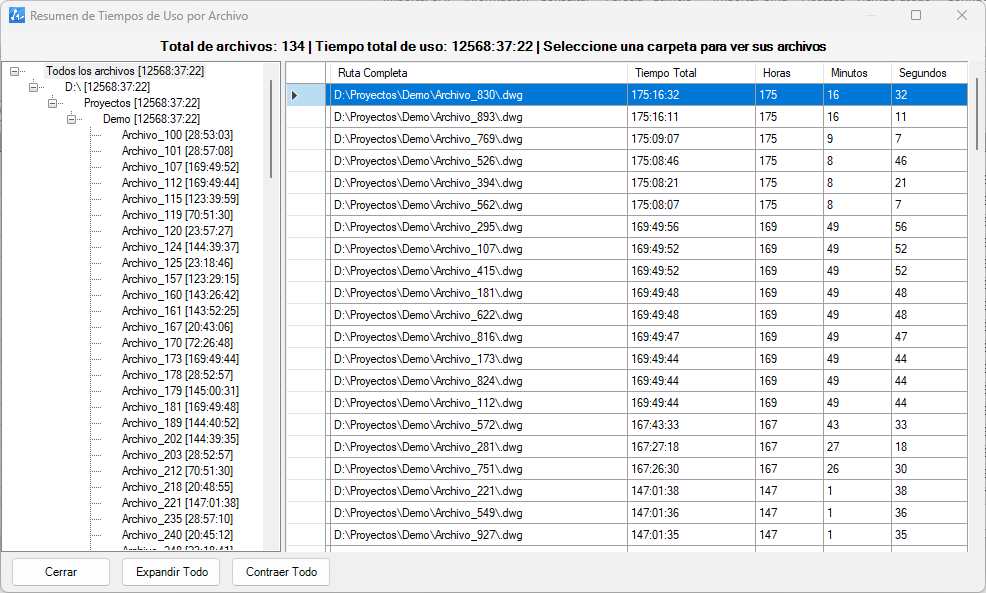Click the 'Expandir Todo' button
The image size is (986, 593).
[170, 572]
